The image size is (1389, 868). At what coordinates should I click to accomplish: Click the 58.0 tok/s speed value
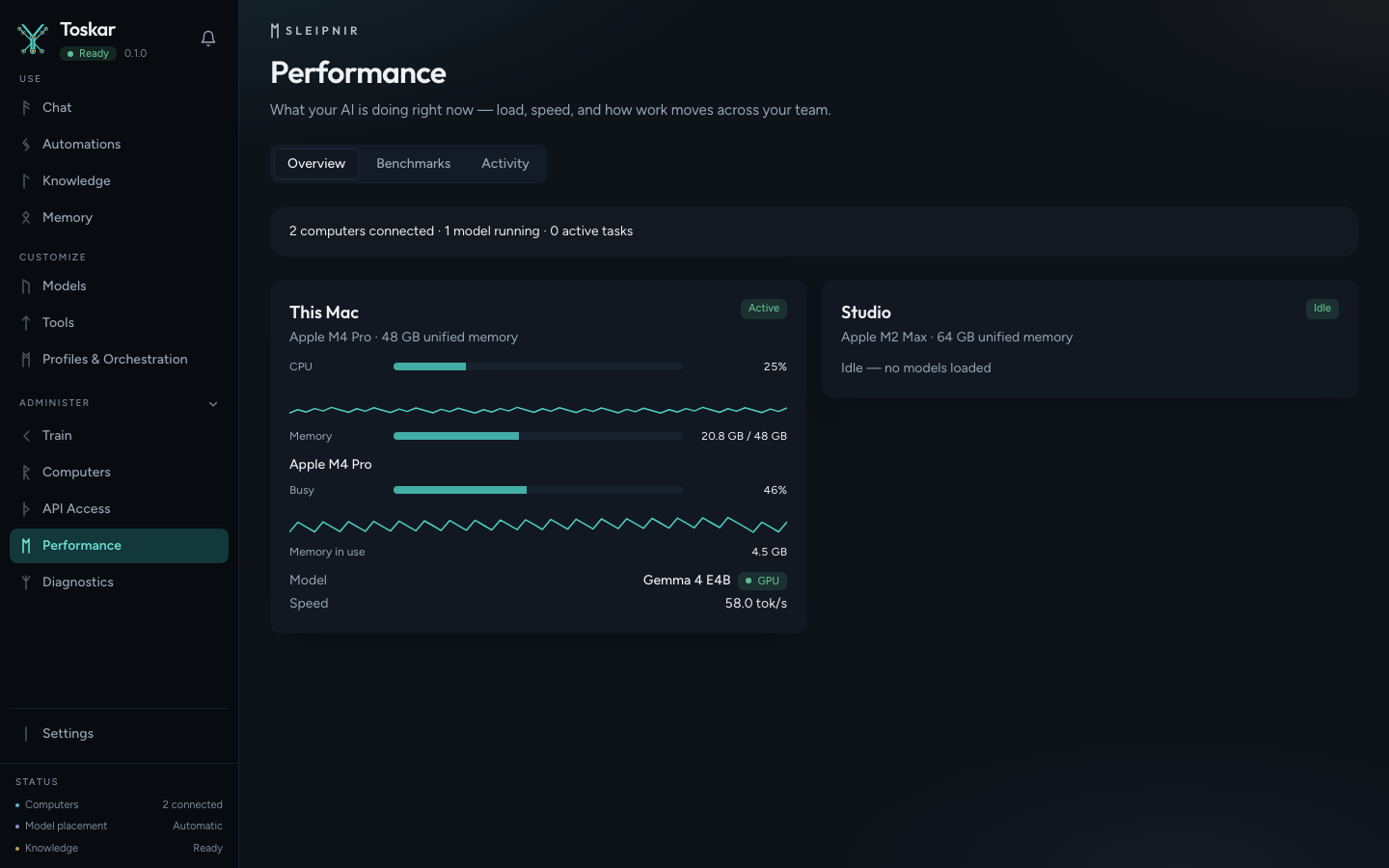pos(756,604)
